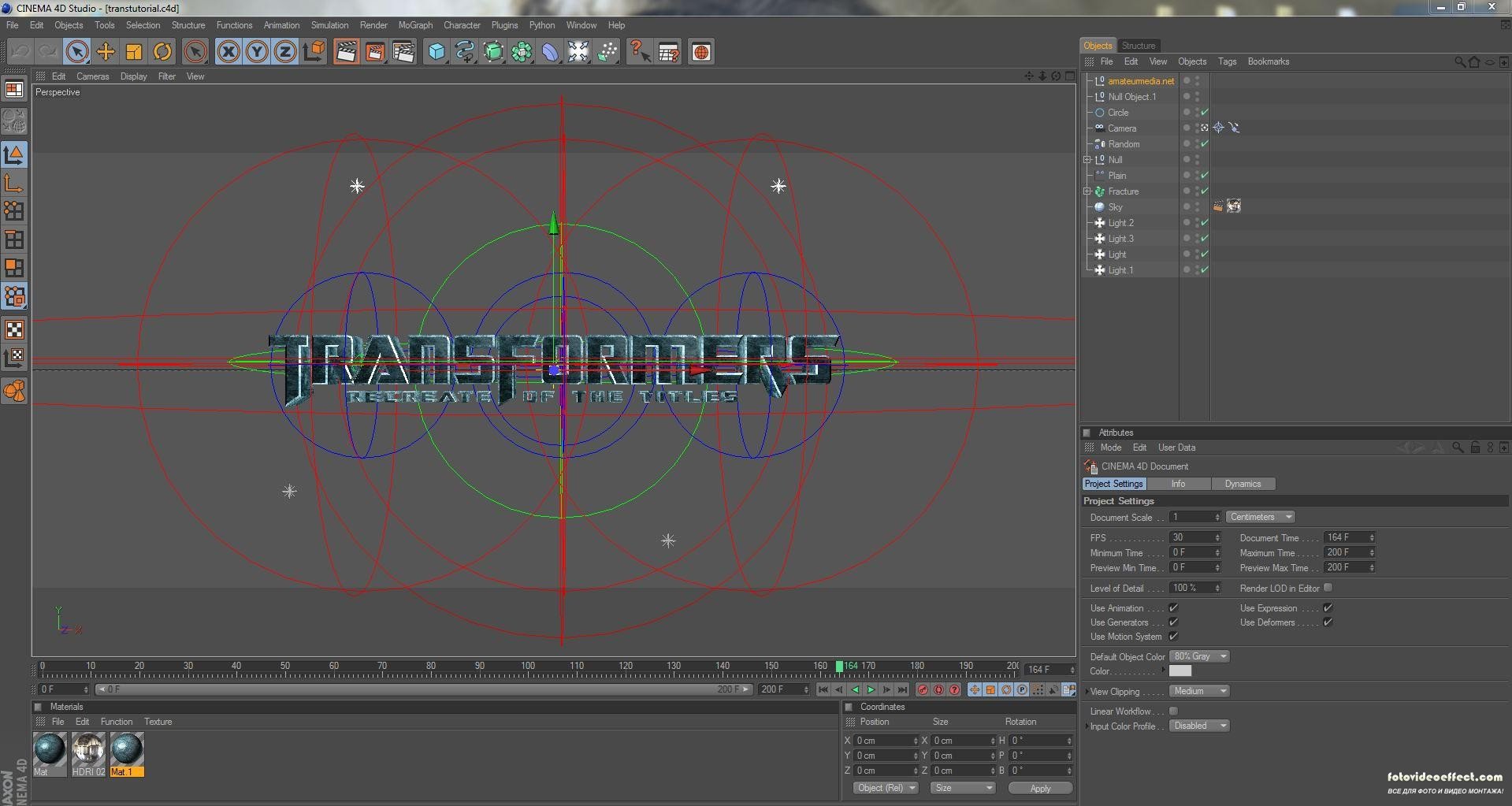Expand the Fracture object hierarchy
Image resolution: width=1512 pixels, height=806 pixels.
coord(1087,191)
